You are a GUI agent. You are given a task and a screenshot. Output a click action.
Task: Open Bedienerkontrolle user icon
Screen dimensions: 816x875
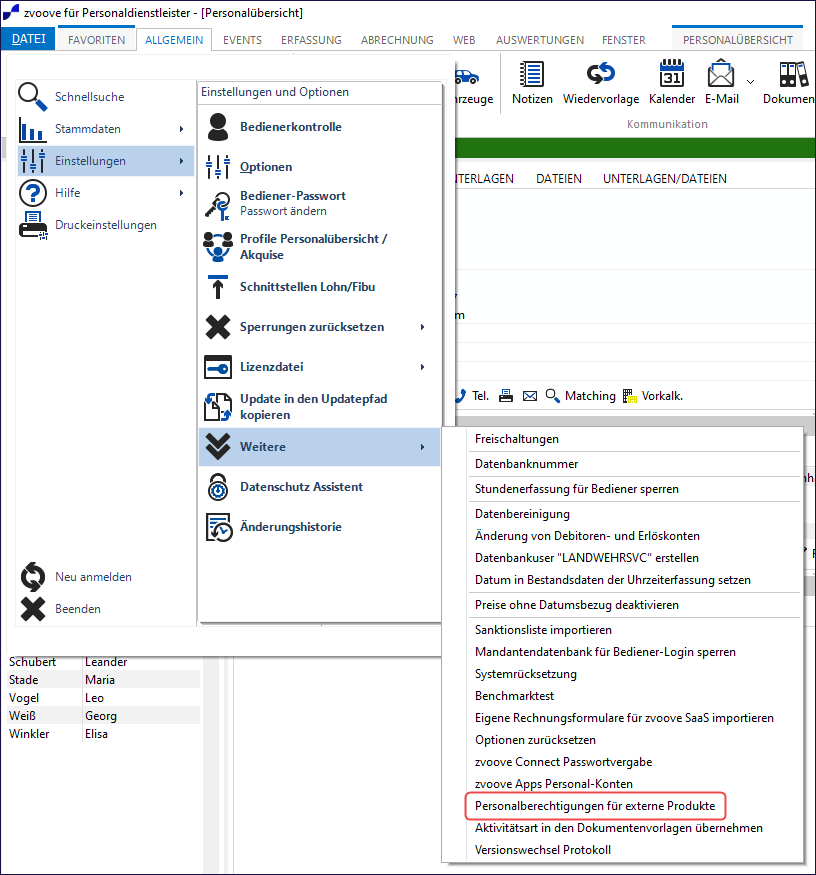[x=218, y=127]
